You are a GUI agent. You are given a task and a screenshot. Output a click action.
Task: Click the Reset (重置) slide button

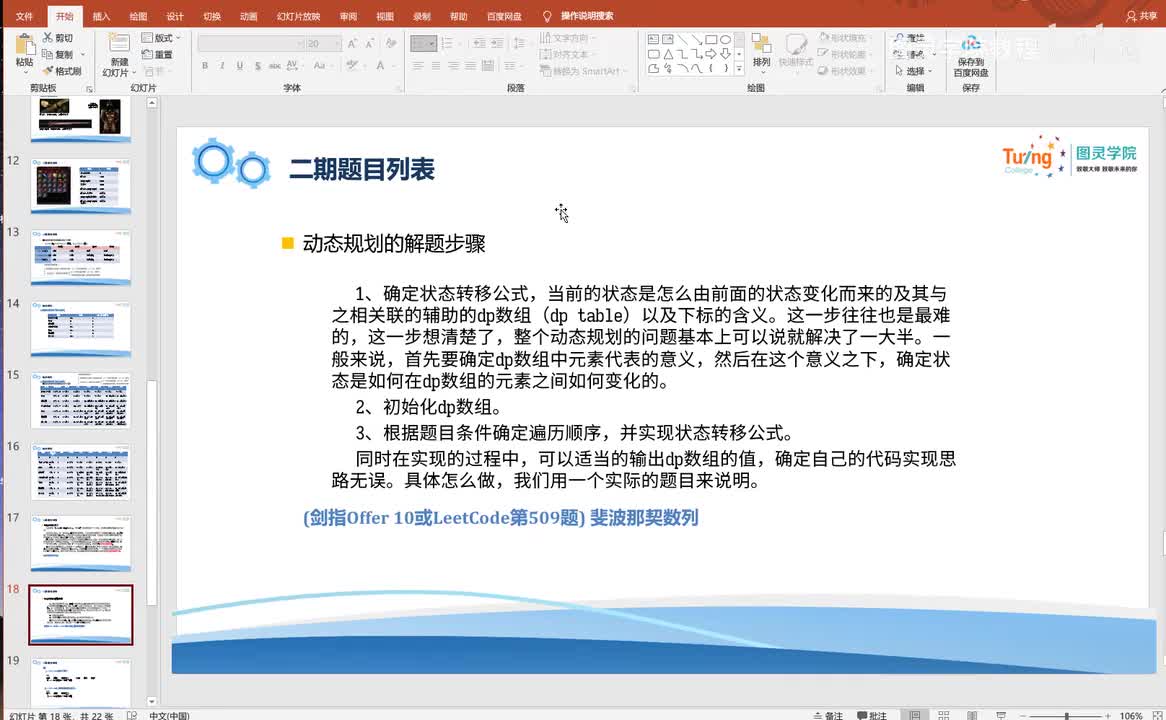158,54
